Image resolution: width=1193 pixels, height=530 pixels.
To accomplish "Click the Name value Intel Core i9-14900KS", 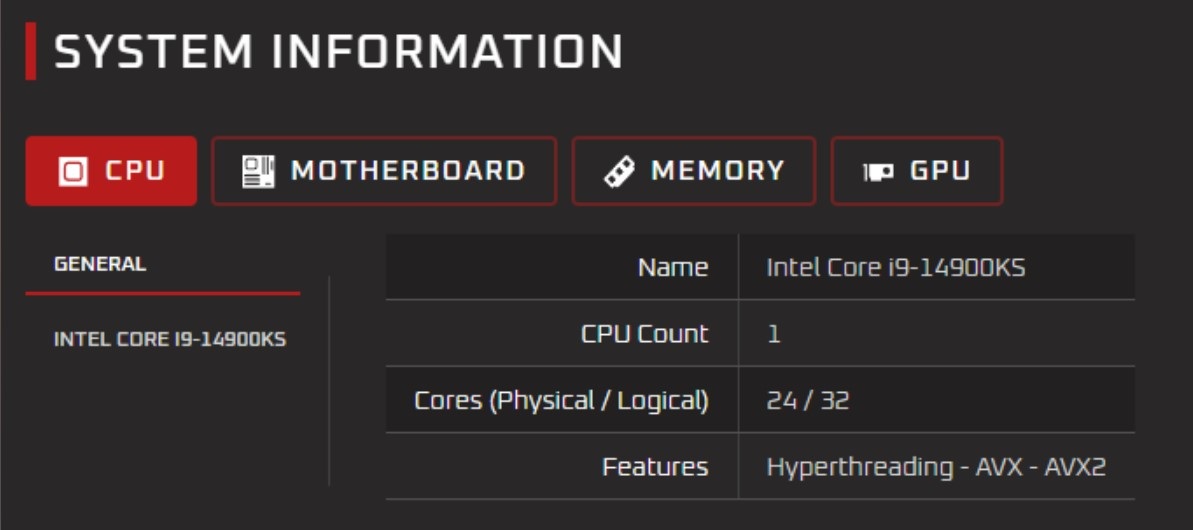I will [x=896, y=268].
